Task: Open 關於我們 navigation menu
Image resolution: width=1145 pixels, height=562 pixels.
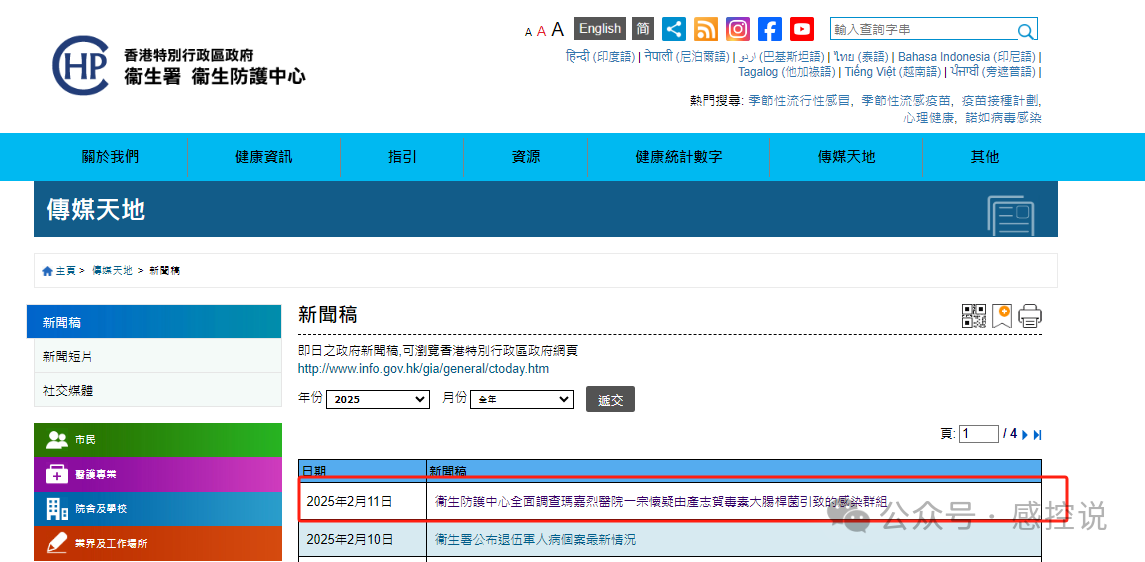Action: click(110, 156)
